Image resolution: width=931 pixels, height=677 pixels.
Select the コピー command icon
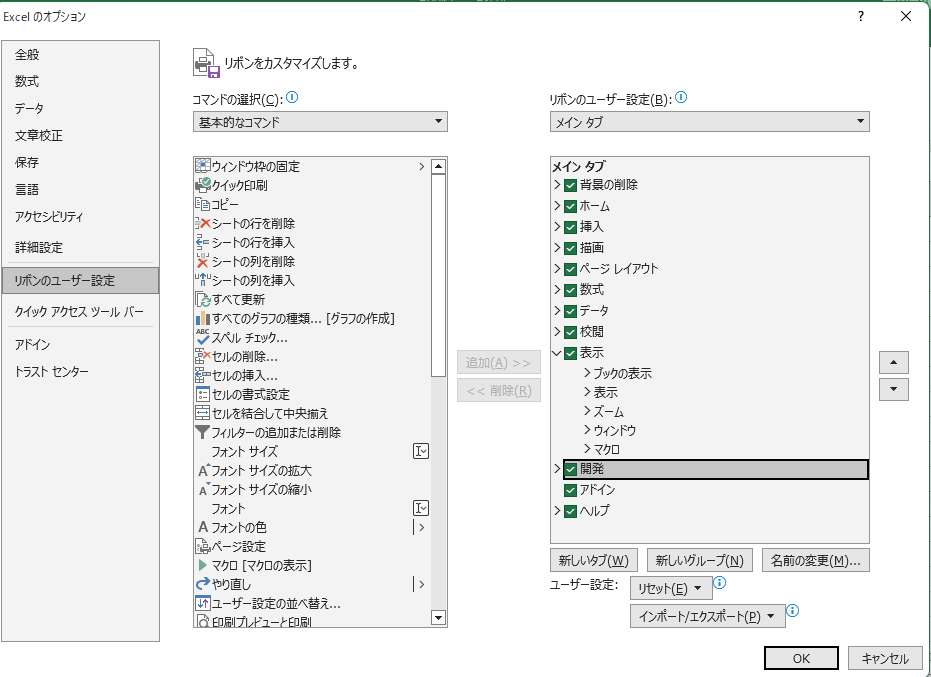pos(202,204)
